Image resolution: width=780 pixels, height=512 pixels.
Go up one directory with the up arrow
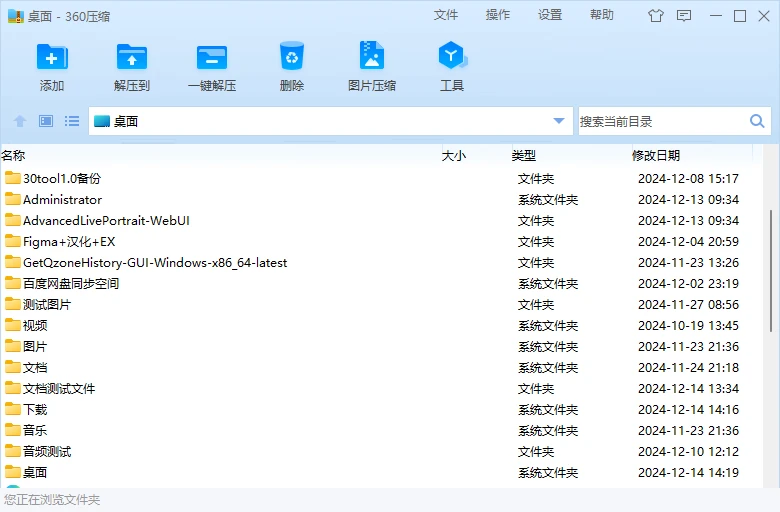20,121
